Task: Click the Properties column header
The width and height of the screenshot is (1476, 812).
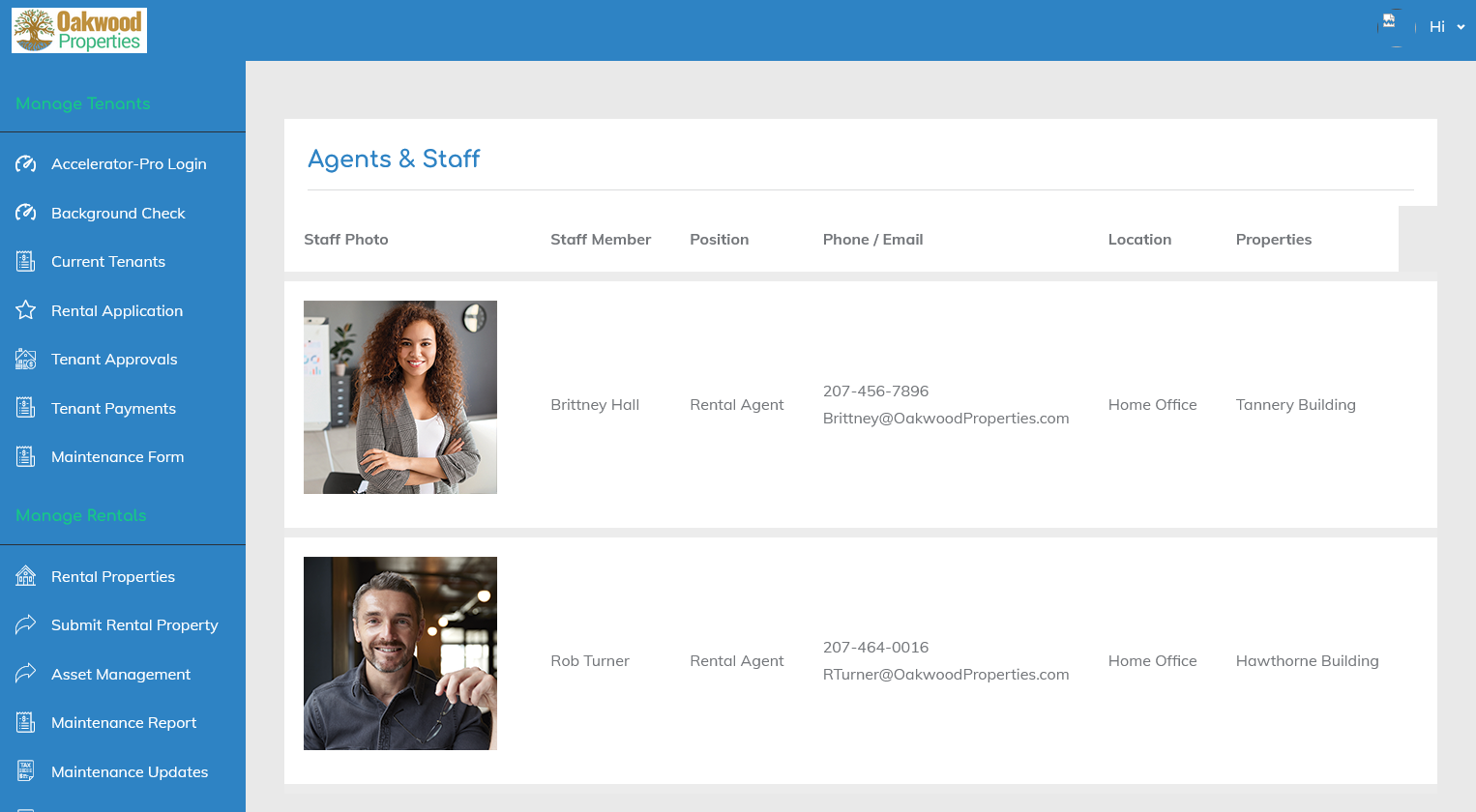Action: (x=1274, y=239)
